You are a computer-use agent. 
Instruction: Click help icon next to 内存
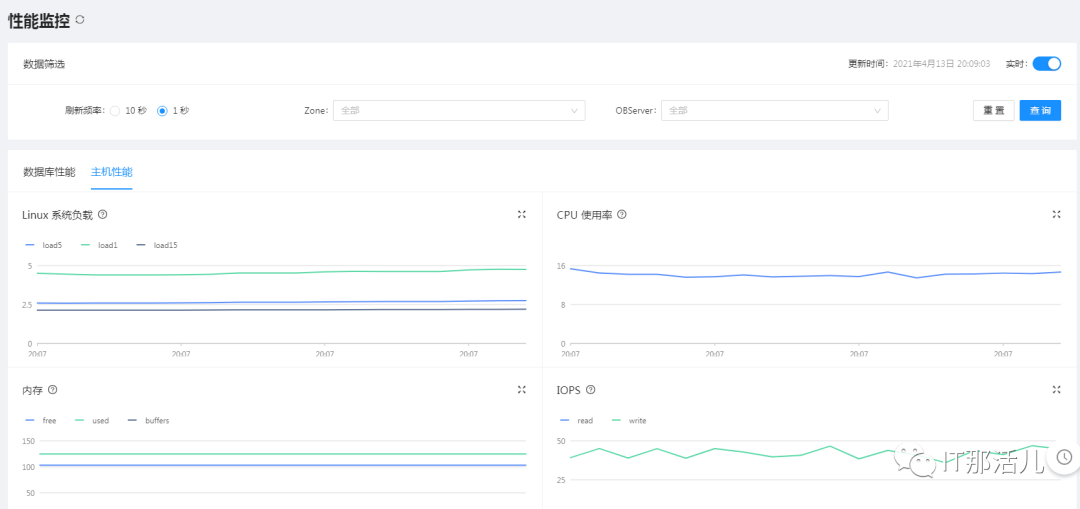(53, 390)
